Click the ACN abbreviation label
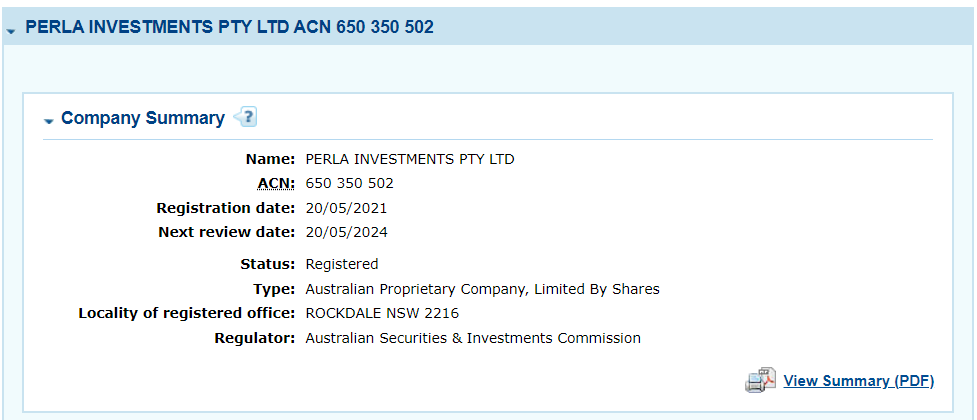The height and width of the screenshot is (420, 977). (x=277, y=183)
